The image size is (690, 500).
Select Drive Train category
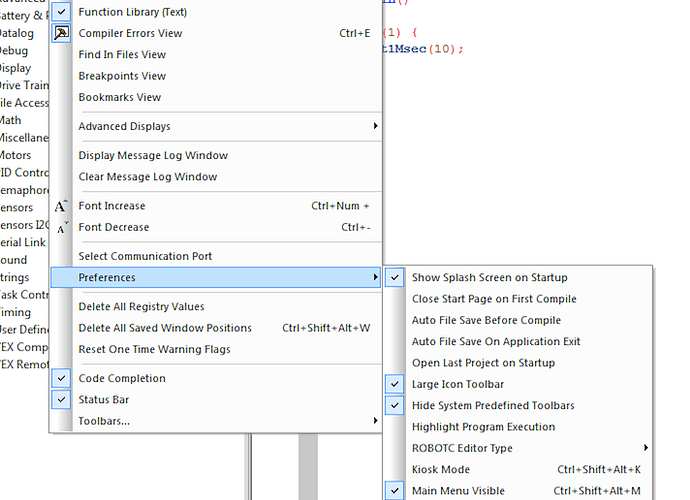24,85
